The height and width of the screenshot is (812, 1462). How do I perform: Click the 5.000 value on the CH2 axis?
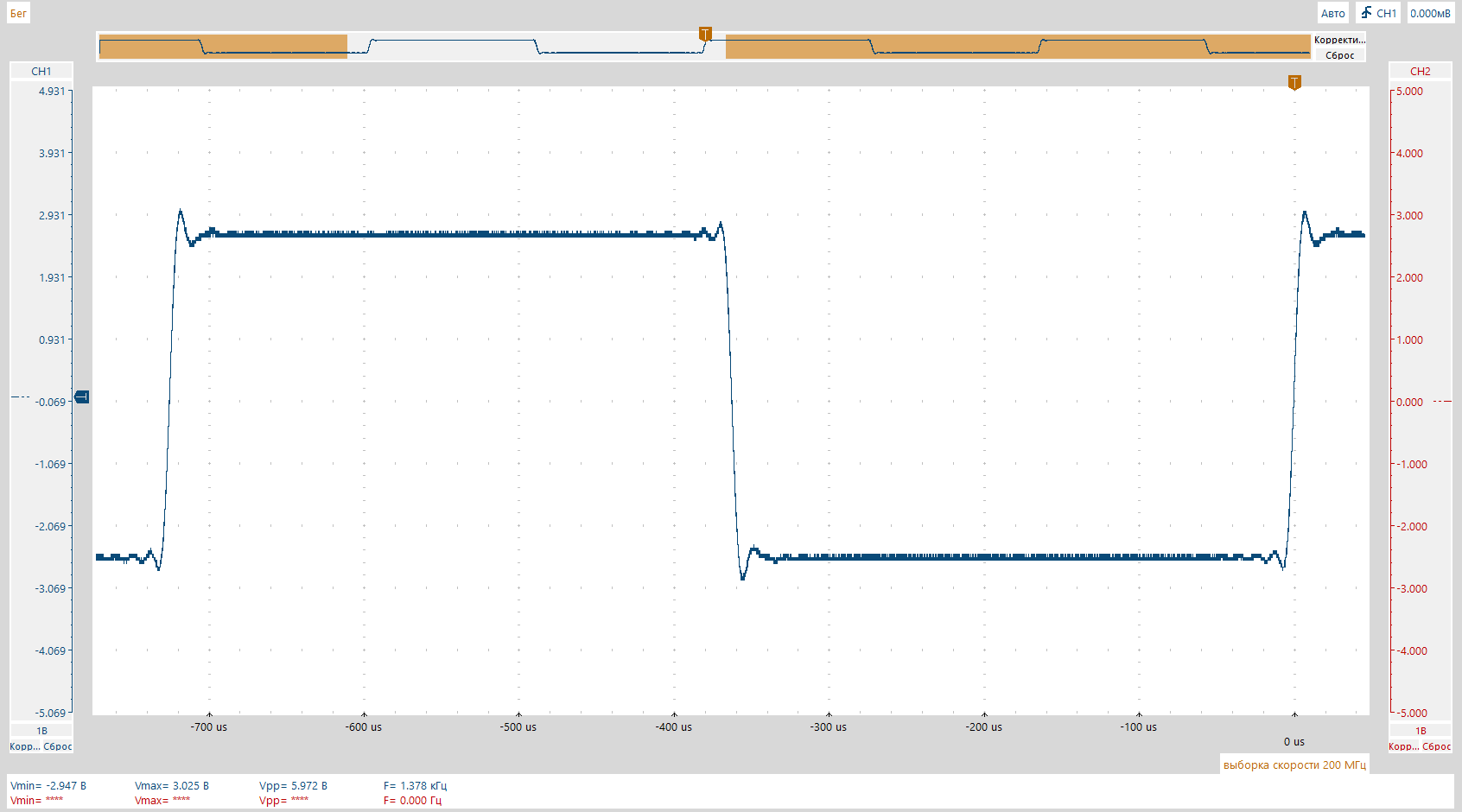[x=1409, y=91]
